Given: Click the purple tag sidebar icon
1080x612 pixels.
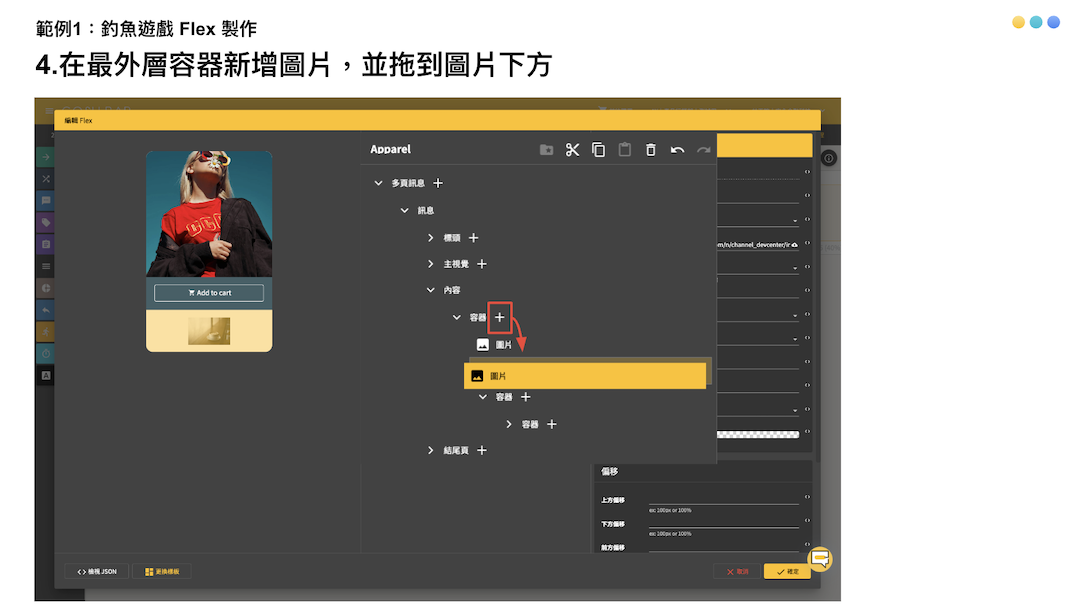Looking at the screenshot, I should [45, 222].
